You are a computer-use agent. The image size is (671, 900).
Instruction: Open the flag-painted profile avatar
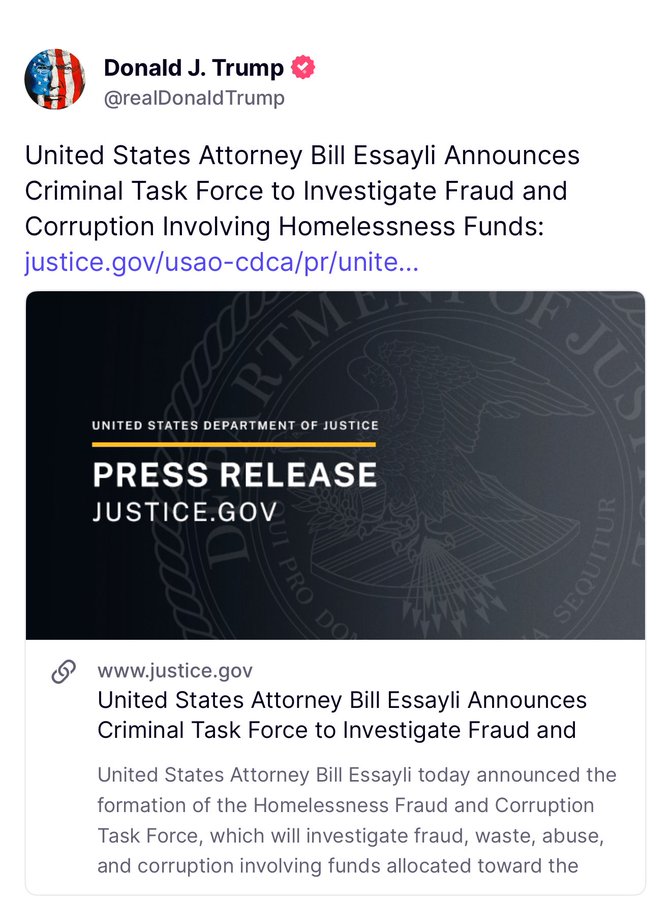click(x=55, y=79)
